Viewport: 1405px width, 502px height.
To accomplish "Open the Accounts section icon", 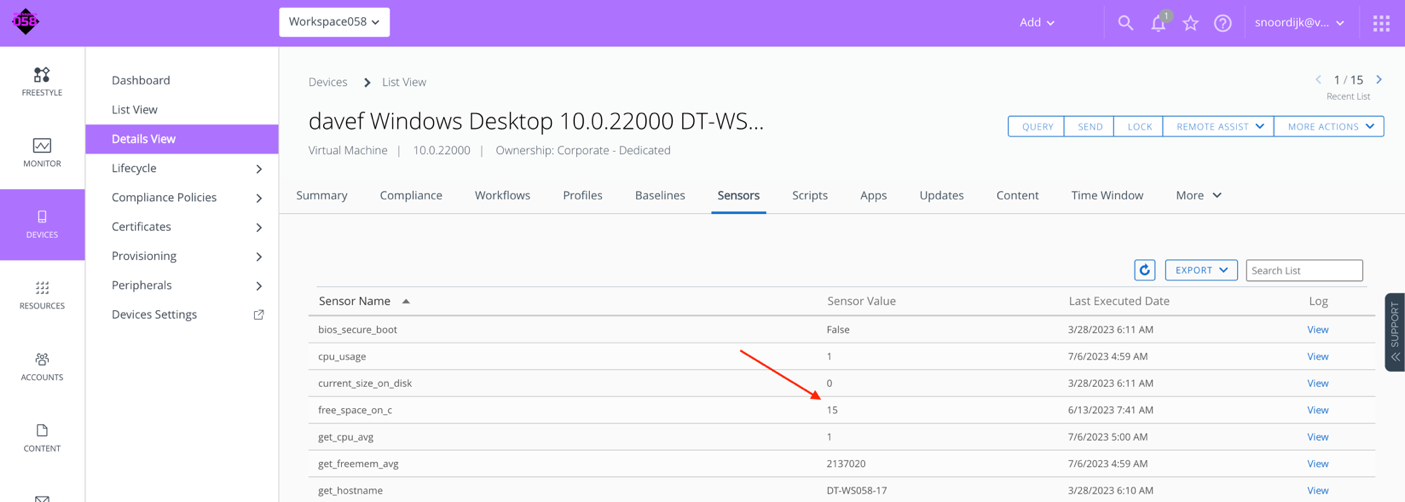I will pyautogui.click(x=42, y=366).
